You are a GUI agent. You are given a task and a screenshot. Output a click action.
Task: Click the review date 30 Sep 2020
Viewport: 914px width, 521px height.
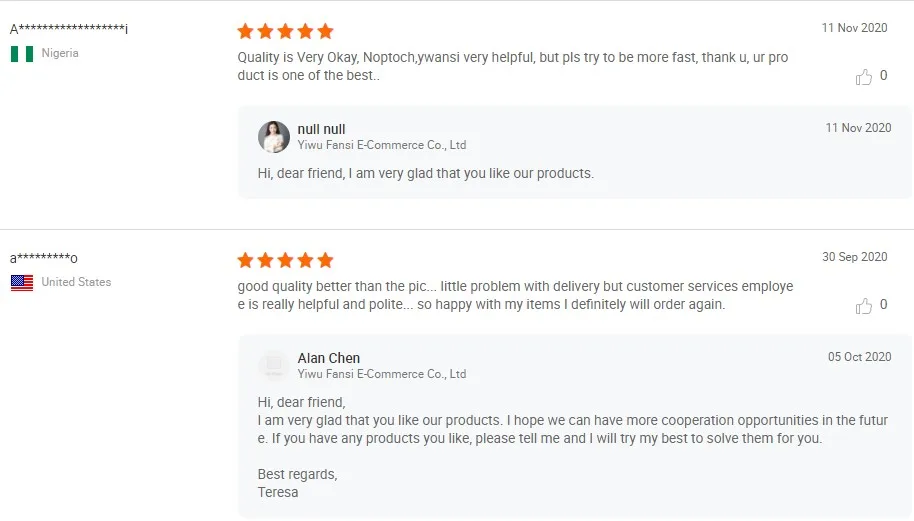coord(854,257)
